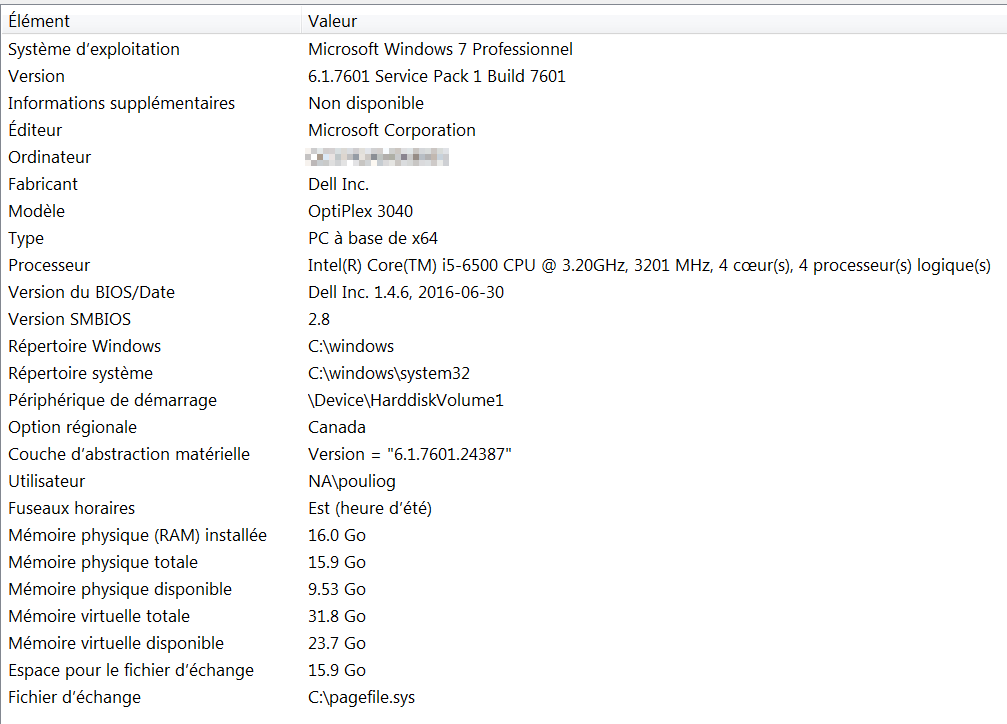The image size is (1007, 724).
Task: Click the installed RAM value "16.0 Go"
Action: click(337, 535)
